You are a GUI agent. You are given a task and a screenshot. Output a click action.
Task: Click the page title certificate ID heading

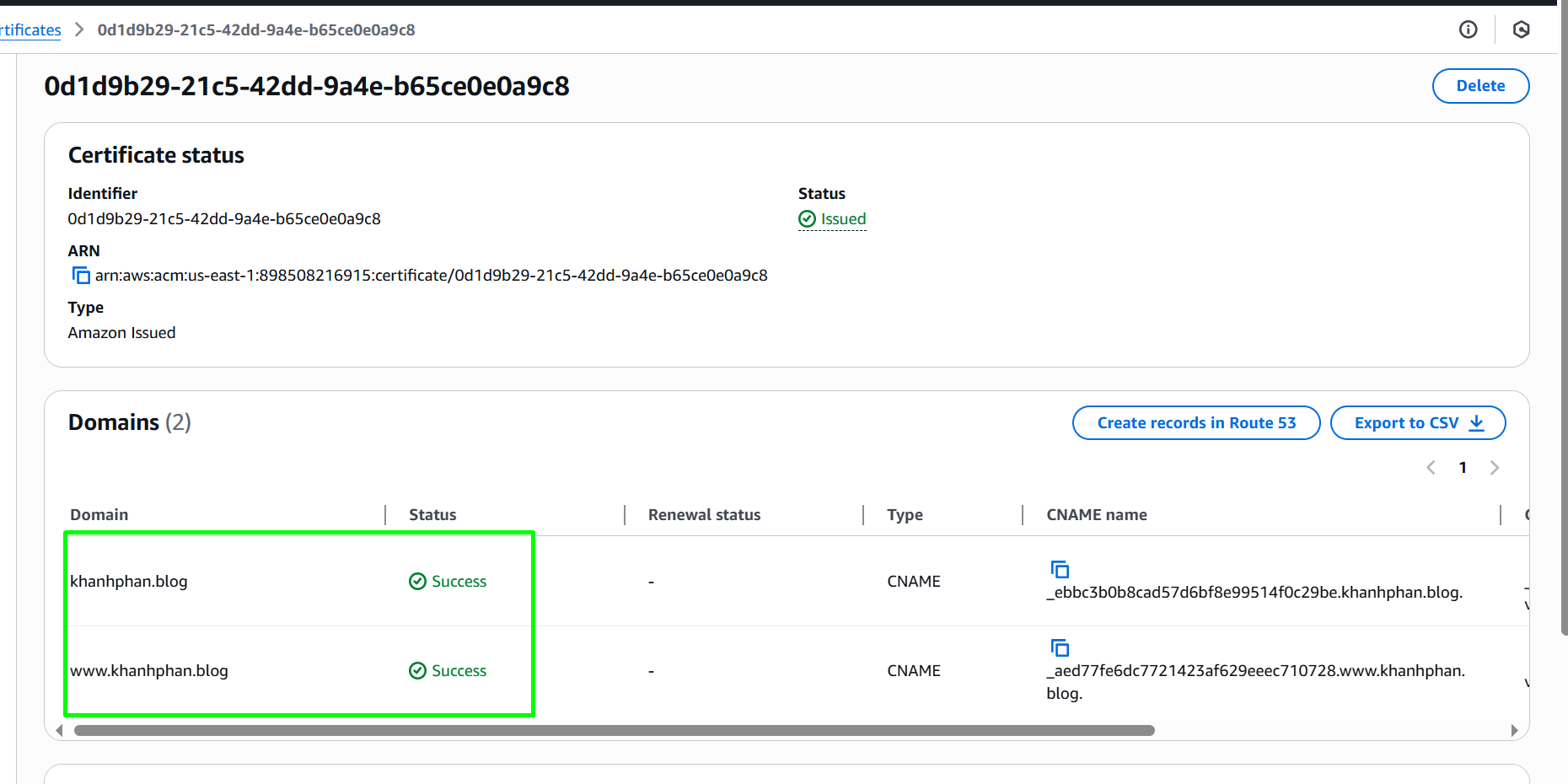click(x=307, y=86)
